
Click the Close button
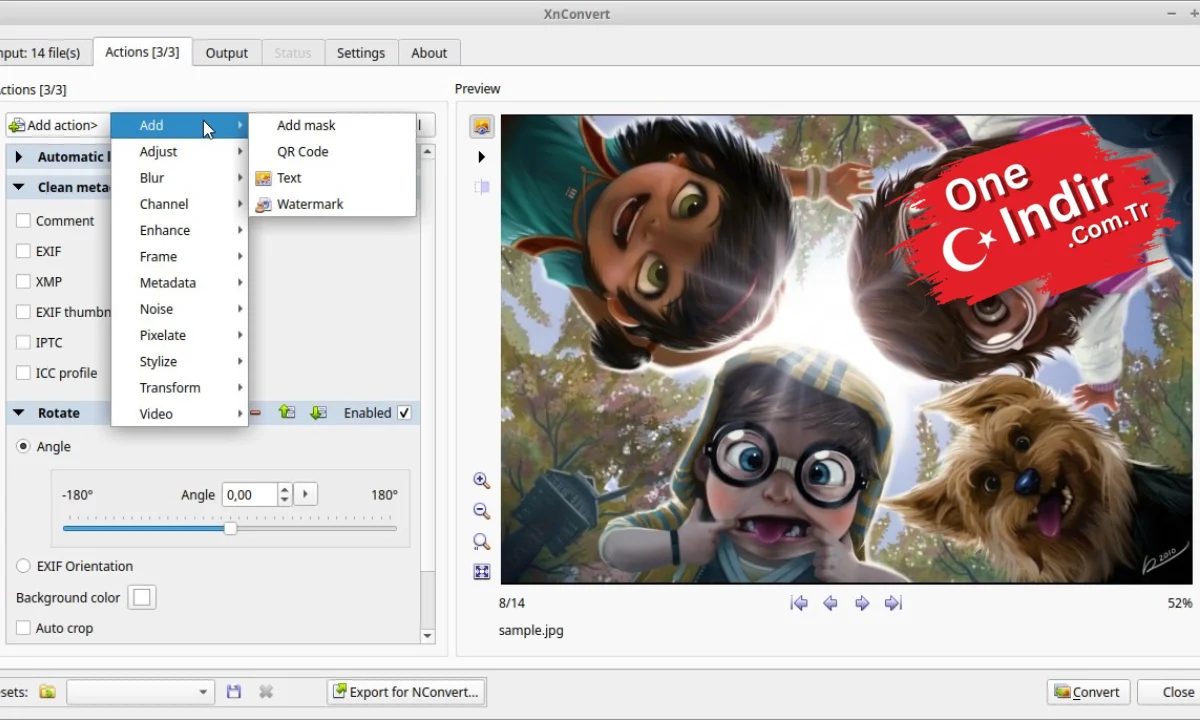1171,692
